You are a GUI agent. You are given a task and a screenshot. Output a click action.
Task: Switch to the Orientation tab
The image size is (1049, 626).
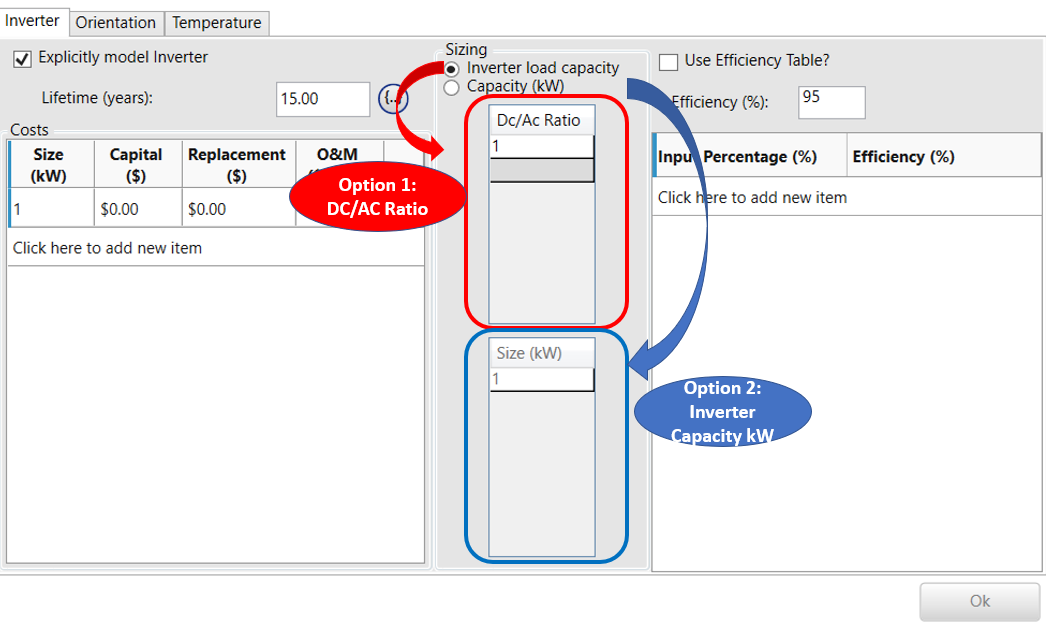click(x=116, y=22)
